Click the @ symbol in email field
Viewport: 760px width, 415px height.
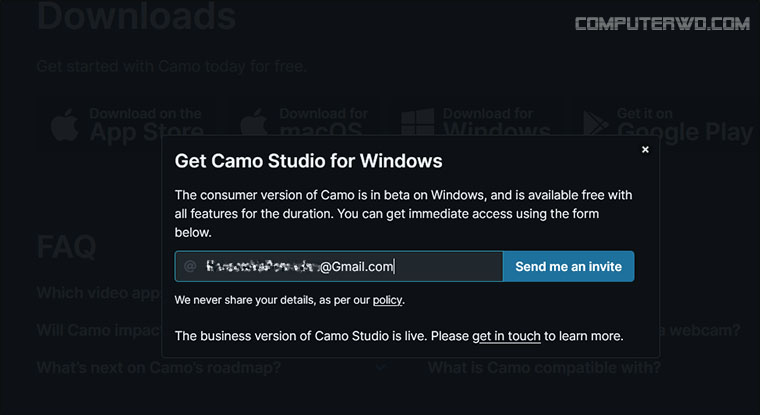(x=190, y=266)
